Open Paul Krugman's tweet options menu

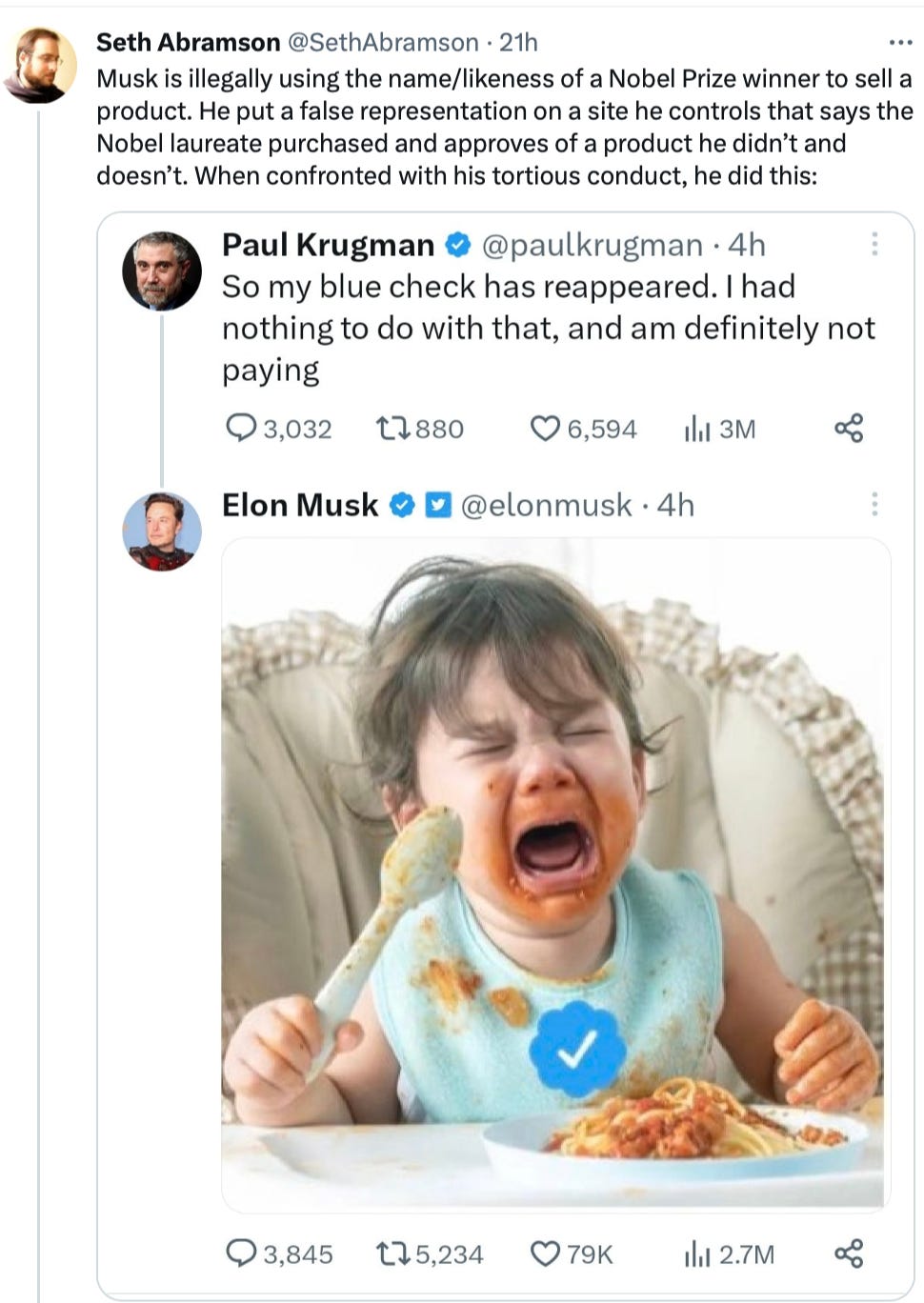pos(874,245)
